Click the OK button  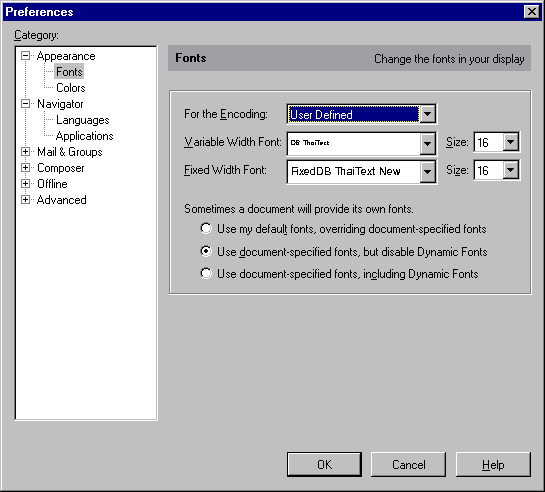(324, 464)
